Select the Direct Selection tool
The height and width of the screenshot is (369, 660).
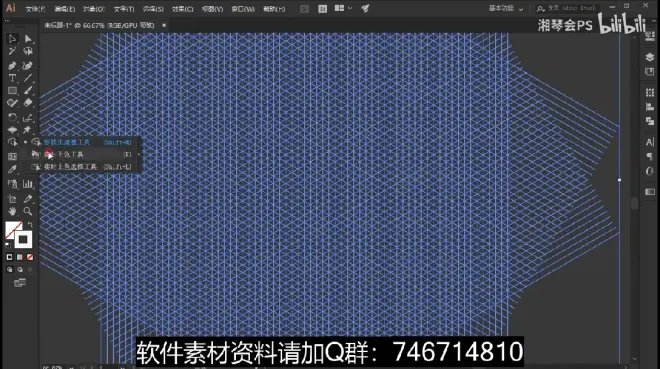[x=28, y=39]
